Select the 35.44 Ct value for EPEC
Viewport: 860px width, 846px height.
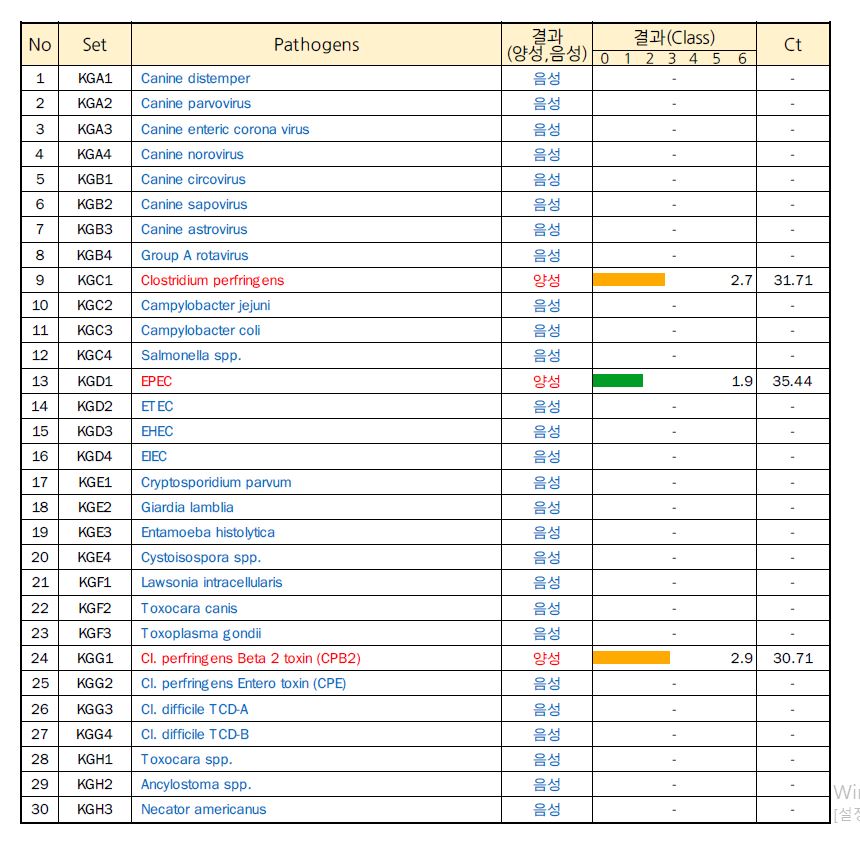tap(792, 381)
